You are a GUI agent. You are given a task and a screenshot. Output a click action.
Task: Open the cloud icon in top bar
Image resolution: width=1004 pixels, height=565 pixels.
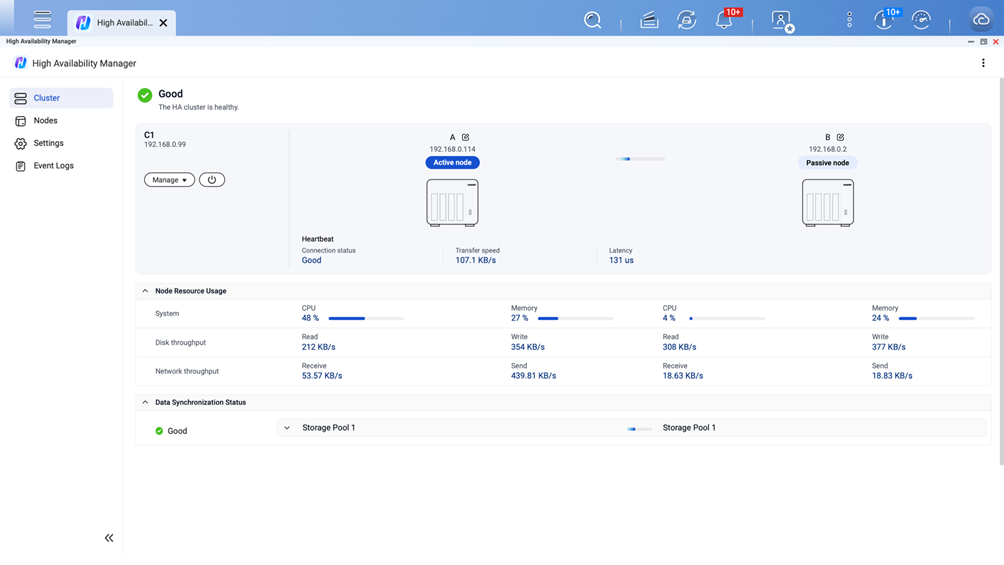981,20
